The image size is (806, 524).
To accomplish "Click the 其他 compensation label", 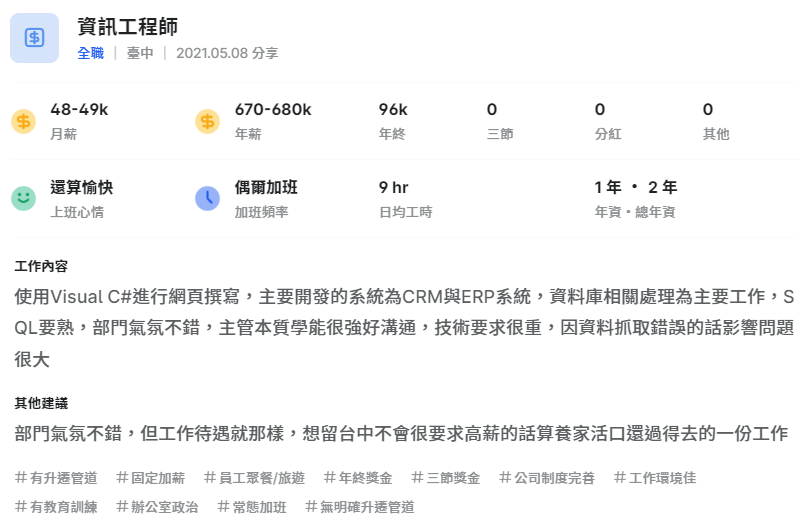I will (716, 134).
